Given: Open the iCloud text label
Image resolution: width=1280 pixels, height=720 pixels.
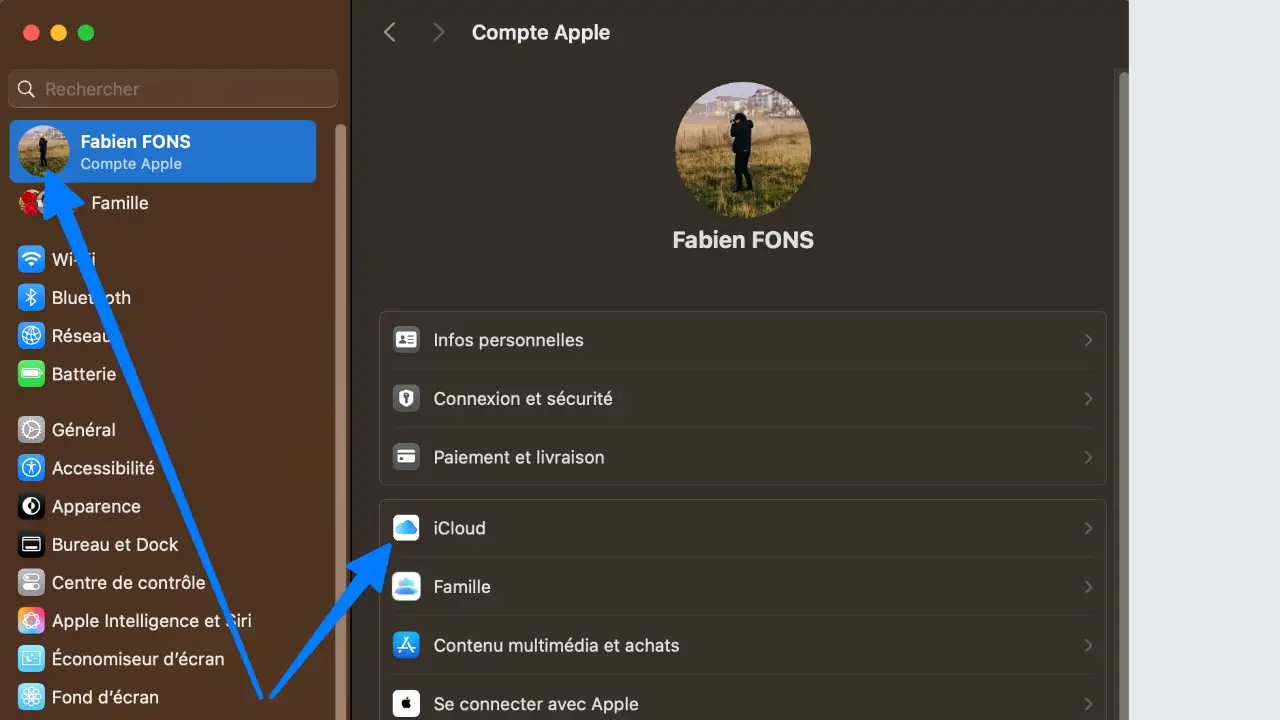Looking at the screenshot, I should [x=459, y=528].
